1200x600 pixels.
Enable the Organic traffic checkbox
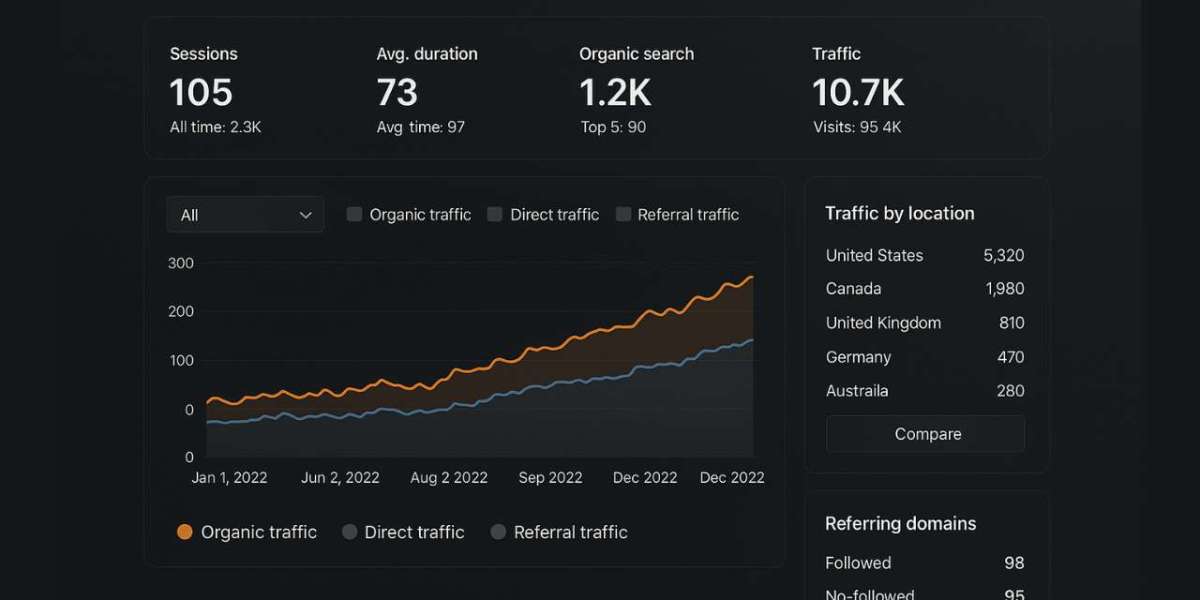354,214
